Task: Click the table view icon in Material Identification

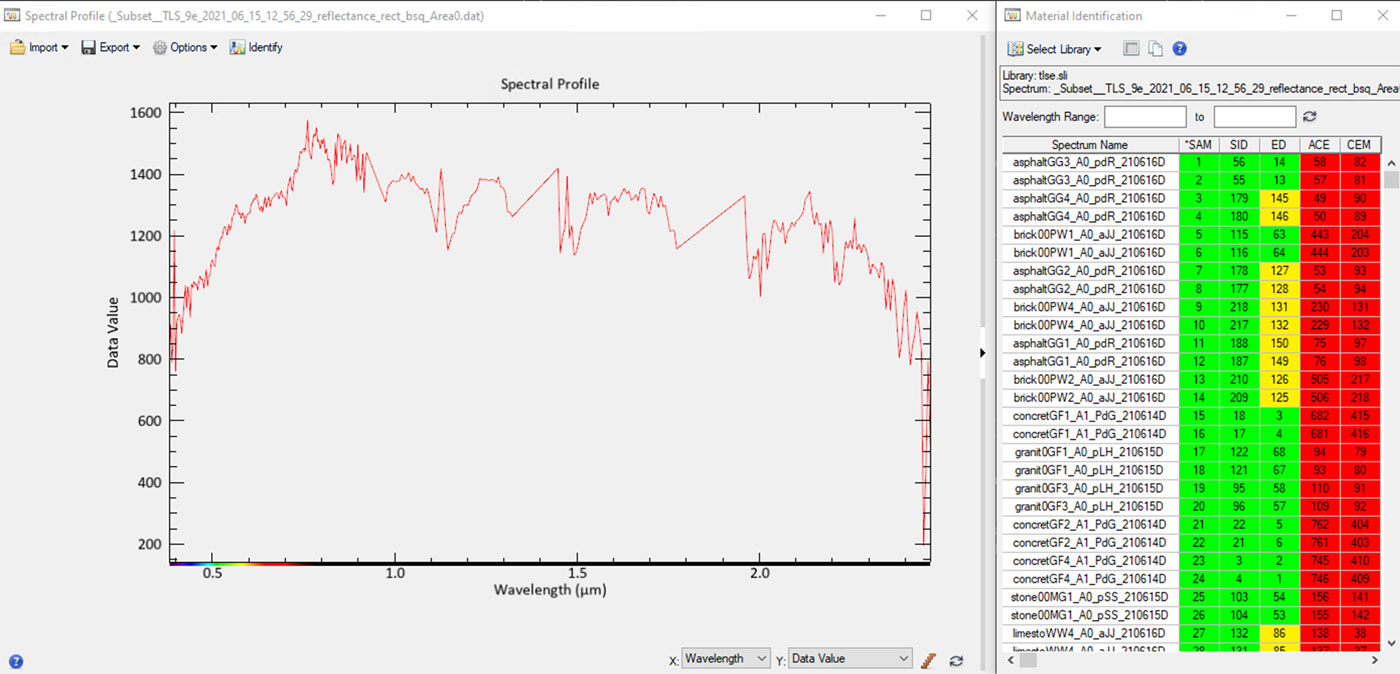Action: click(1131, 49)
